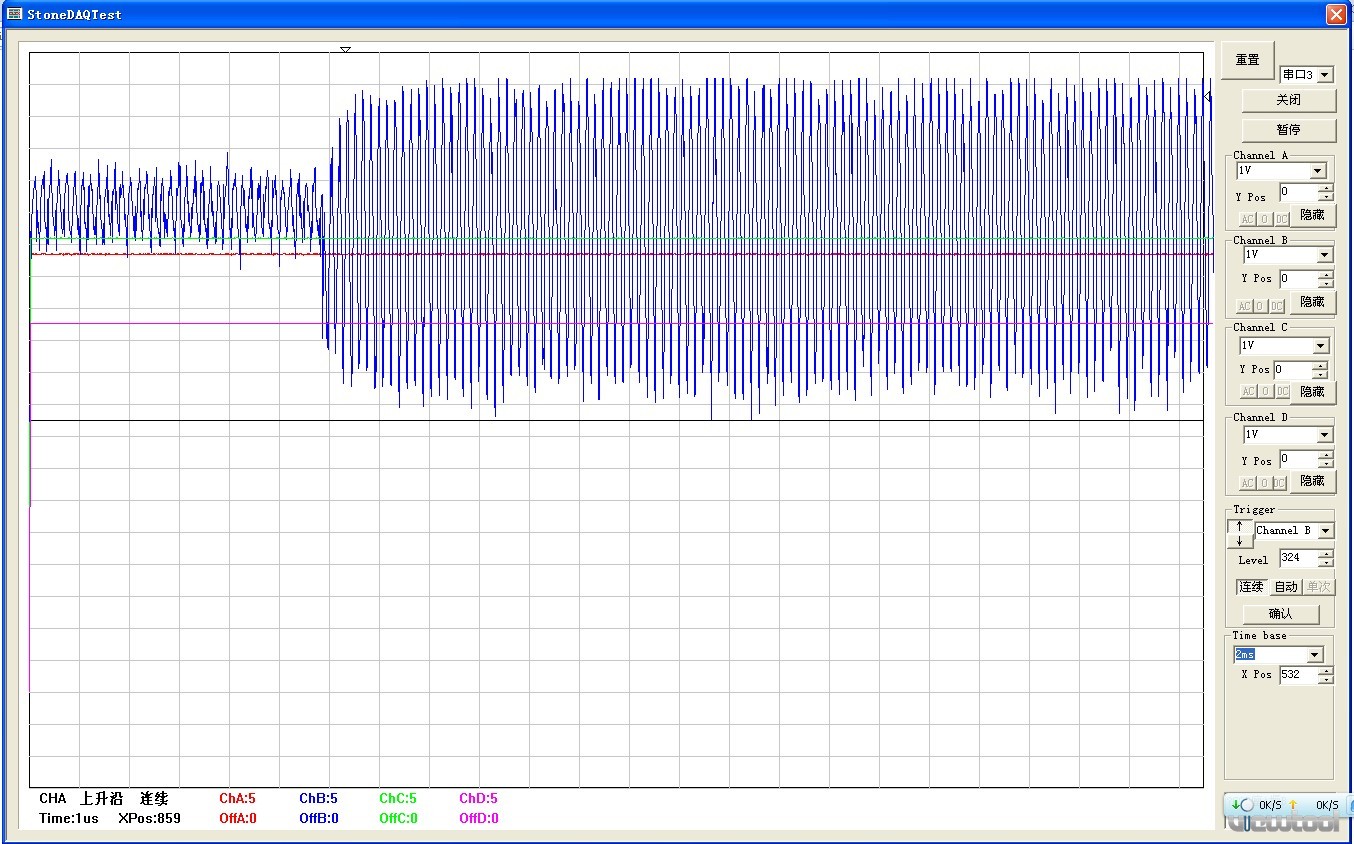1354x844 pixels.
Task: Click the Time:1us status text
Action: pyautogui.click(x=69, y=818)
